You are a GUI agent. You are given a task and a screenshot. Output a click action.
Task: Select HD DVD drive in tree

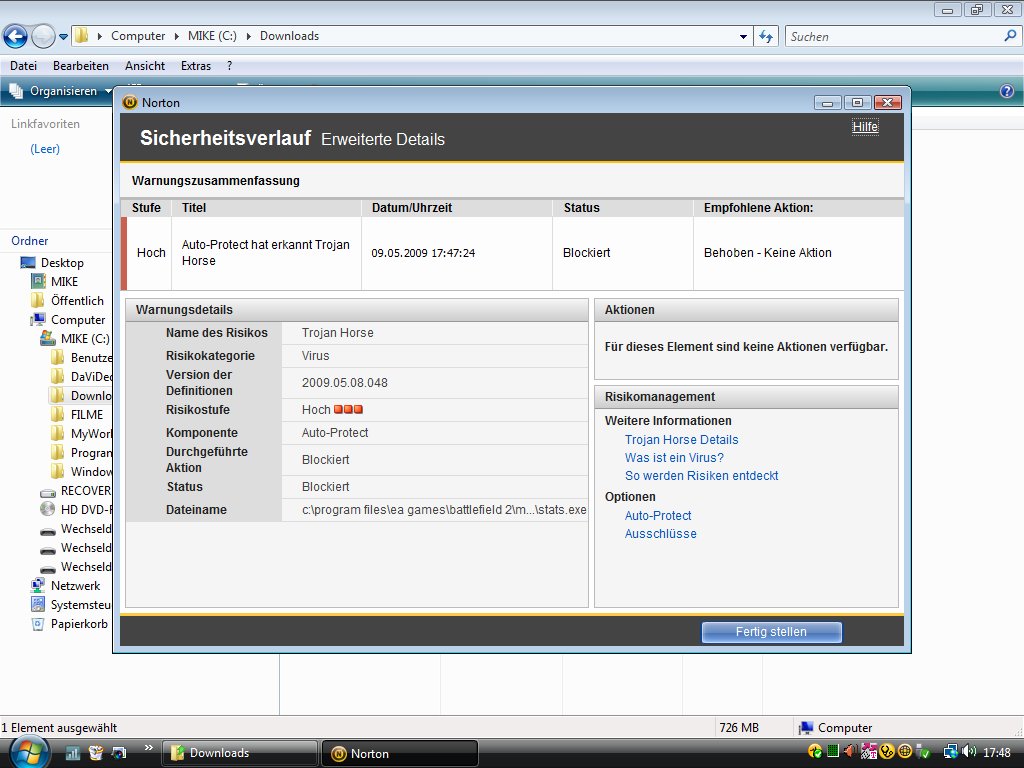[x=86, y=509]
